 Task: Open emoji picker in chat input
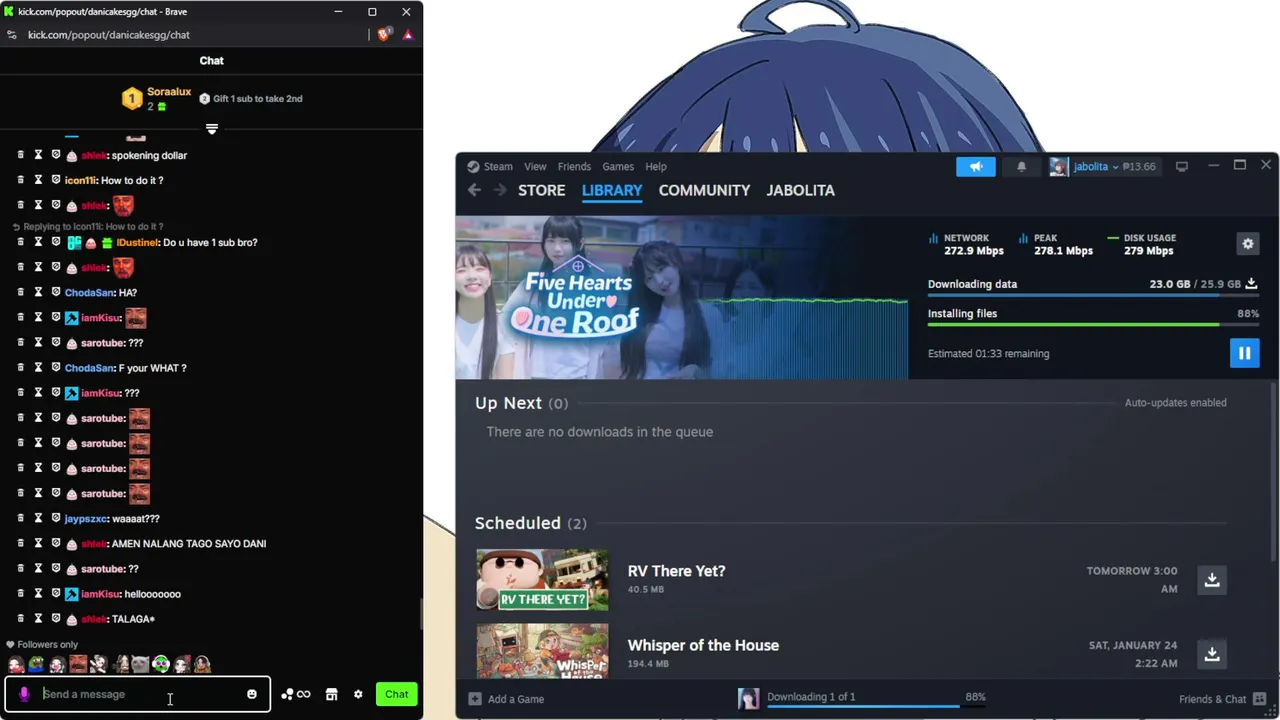point(252,694)
